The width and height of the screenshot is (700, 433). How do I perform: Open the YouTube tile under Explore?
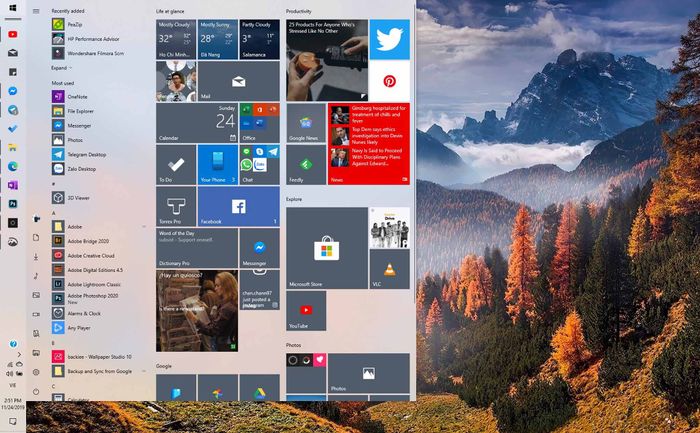pos(306,310)
